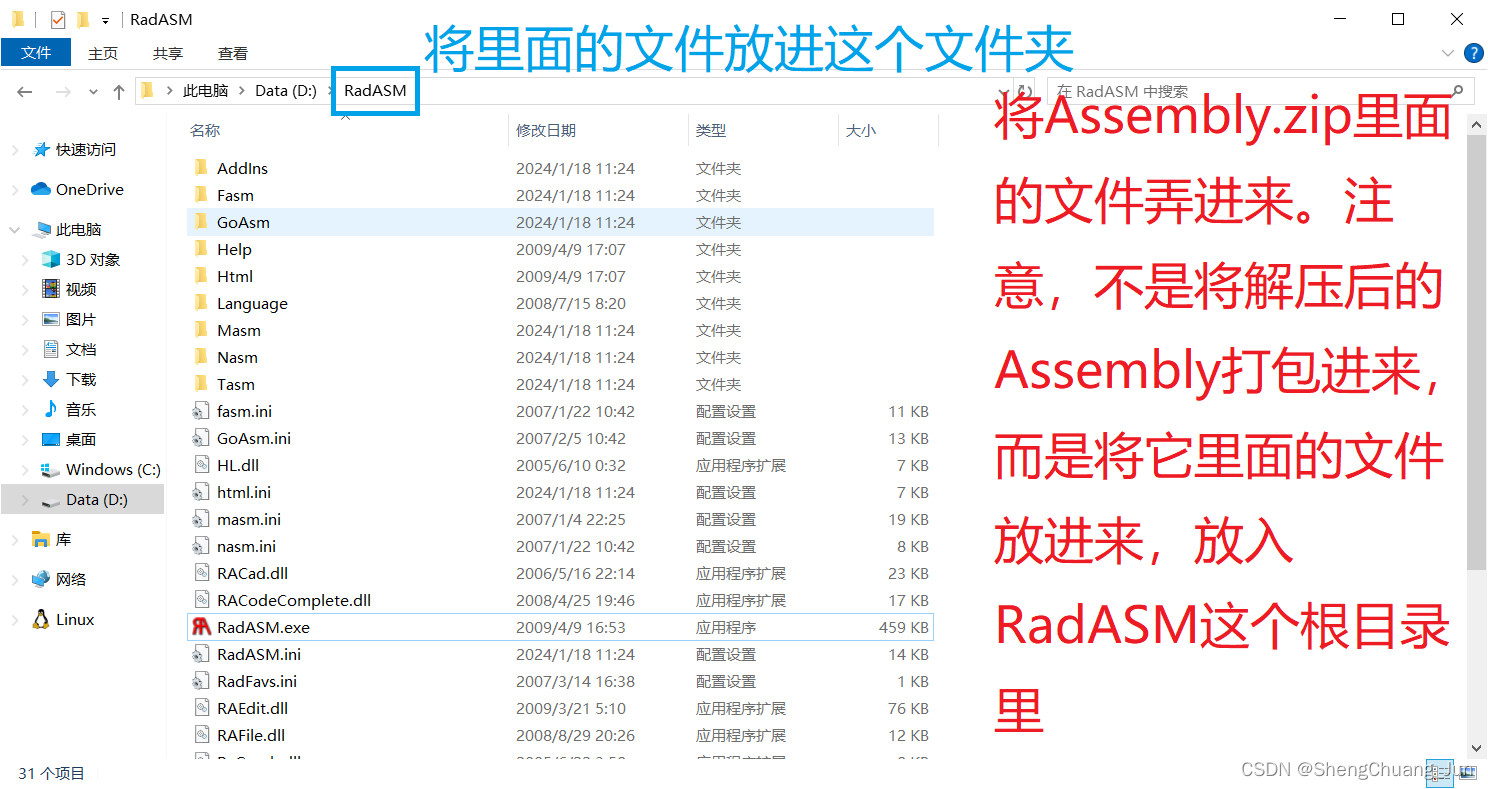
Task: Navigate to Data (D:) via breadcrumb
Action: 286,90
